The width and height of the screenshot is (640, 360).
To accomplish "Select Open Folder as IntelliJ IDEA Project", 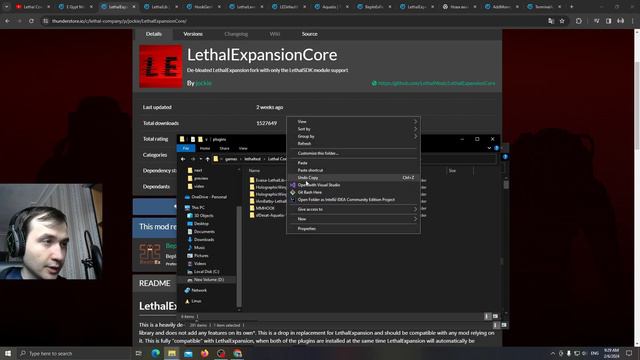I will click(346, 200).
